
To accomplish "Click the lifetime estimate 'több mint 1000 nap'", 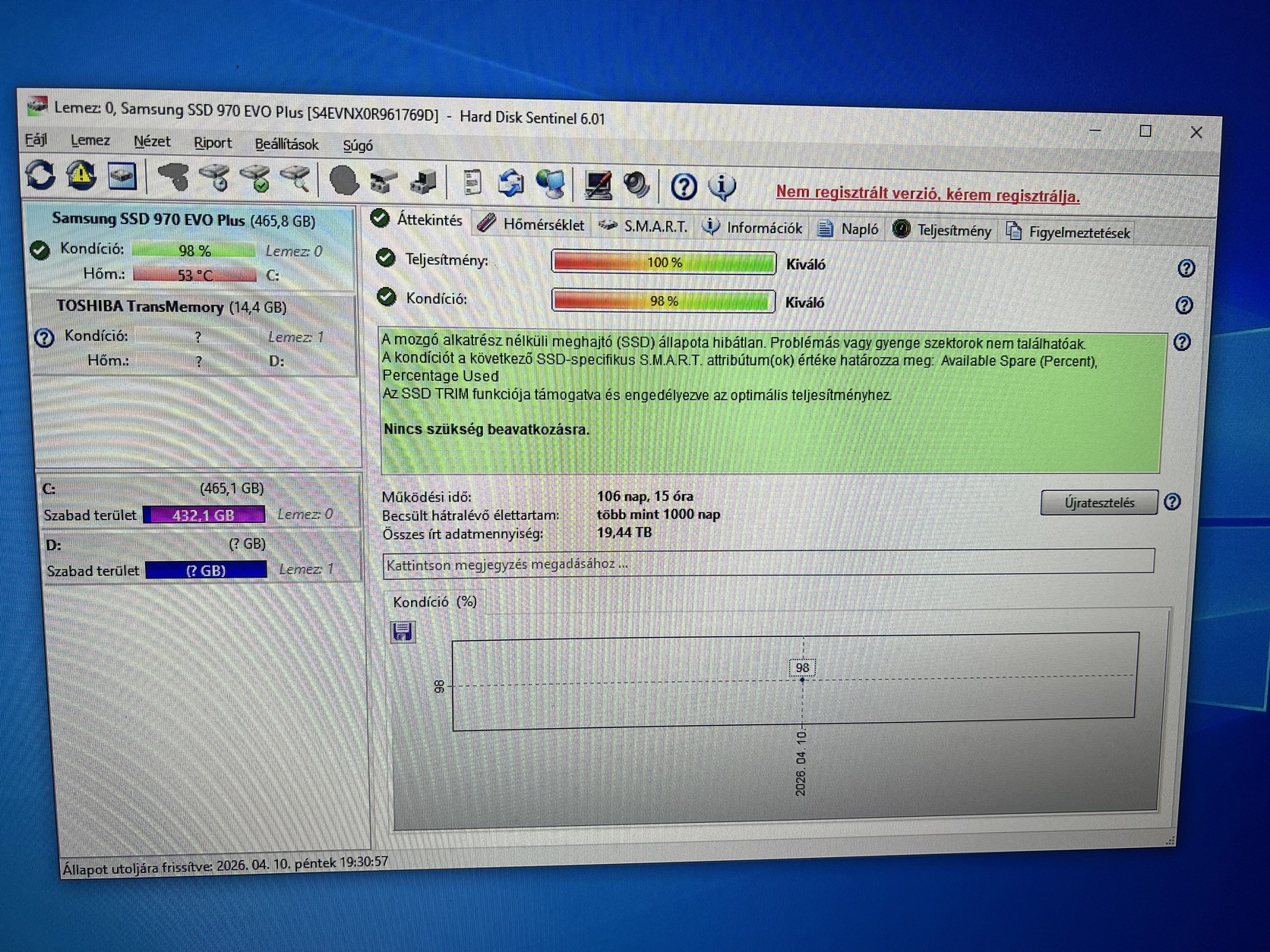I will [658, 514].
